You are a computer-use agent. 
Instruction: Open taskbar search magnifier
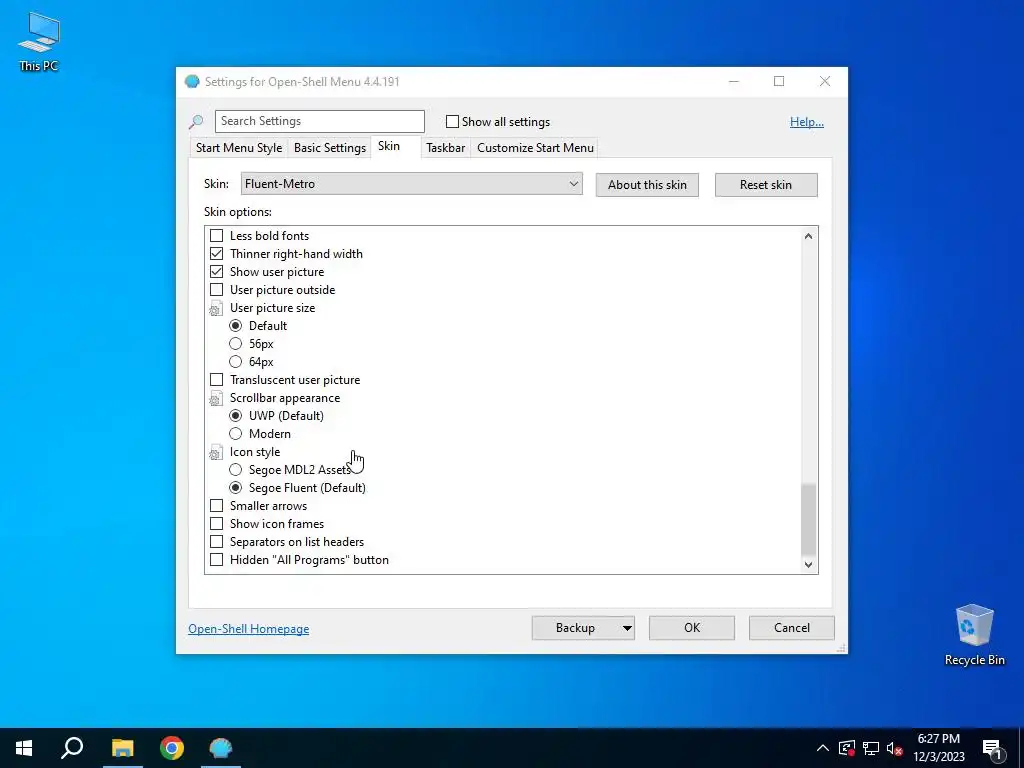point(72,748)
